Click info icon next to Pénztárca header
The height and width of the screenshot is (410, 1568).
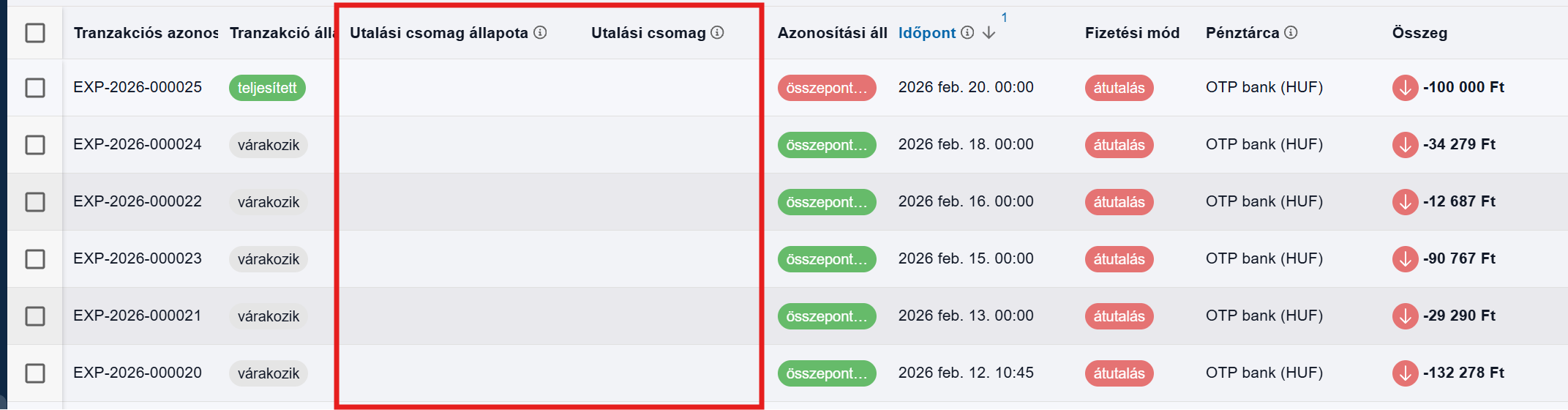tap(1291, 32)
